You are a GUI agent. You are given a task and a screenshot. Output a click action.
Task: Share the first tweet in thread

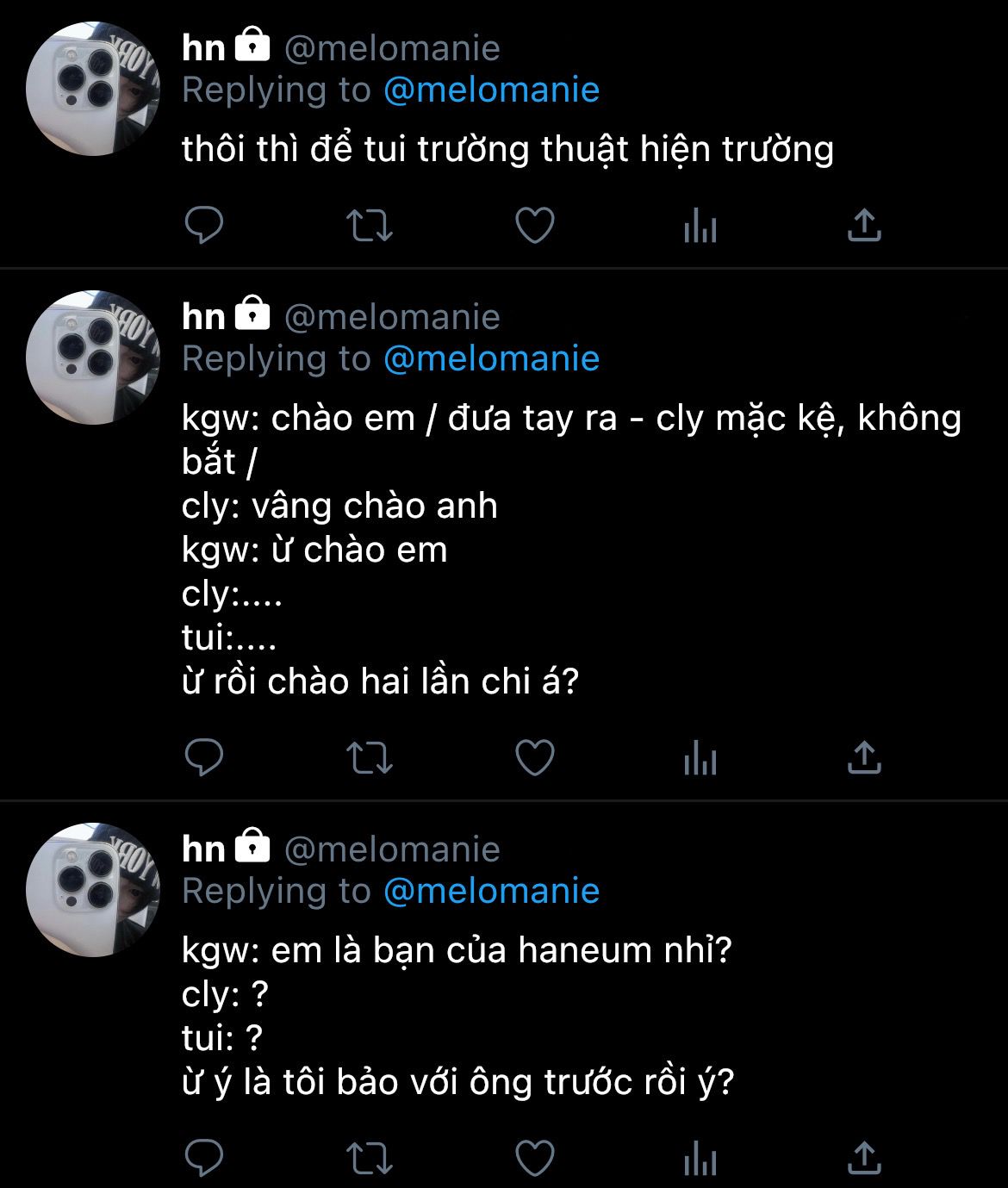[x=864, y=225]
